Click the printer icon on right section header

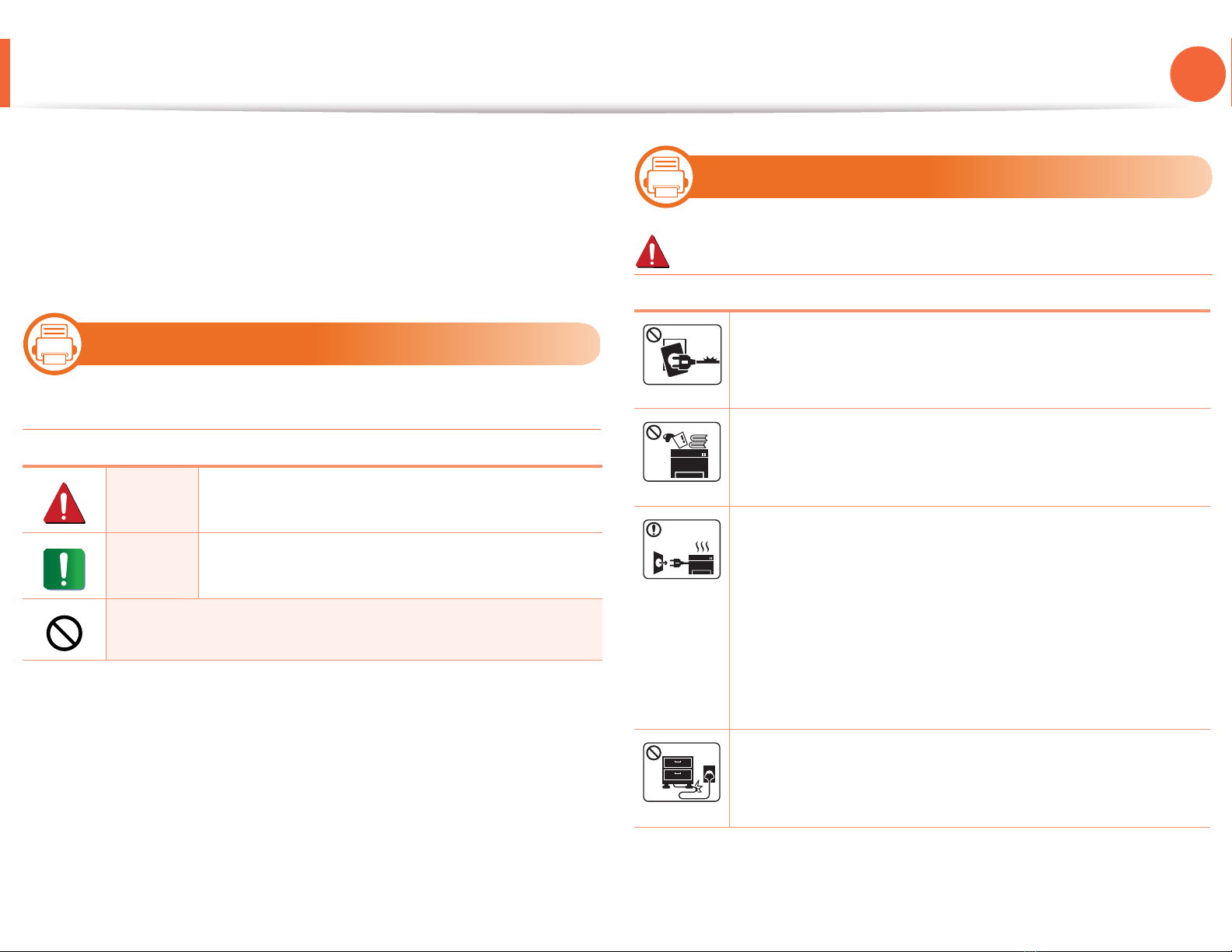pyautogui.click(x=665, y=177)
